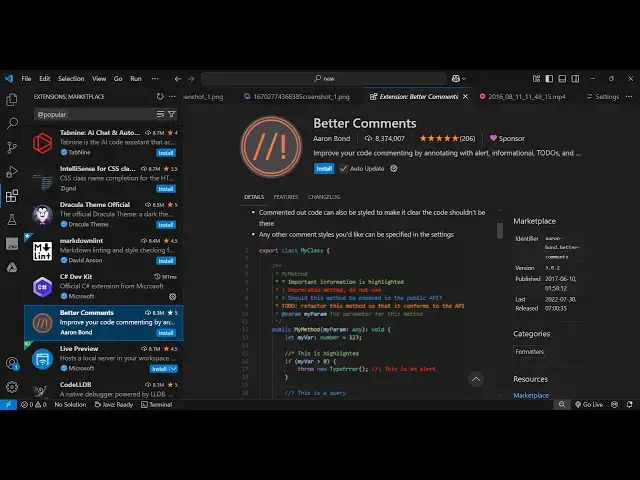Viewport: 640px width, 480px height.
Task: Open the Testing flask icon
Action: (12, 220)
